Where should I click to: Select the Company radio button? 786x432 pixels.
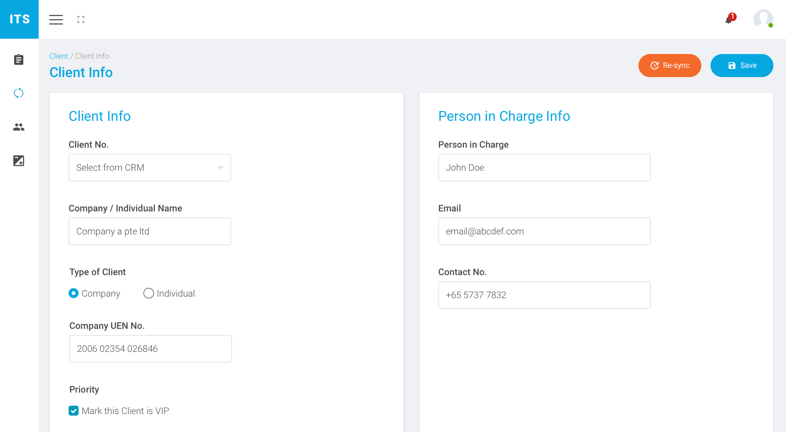pos(74,293)
